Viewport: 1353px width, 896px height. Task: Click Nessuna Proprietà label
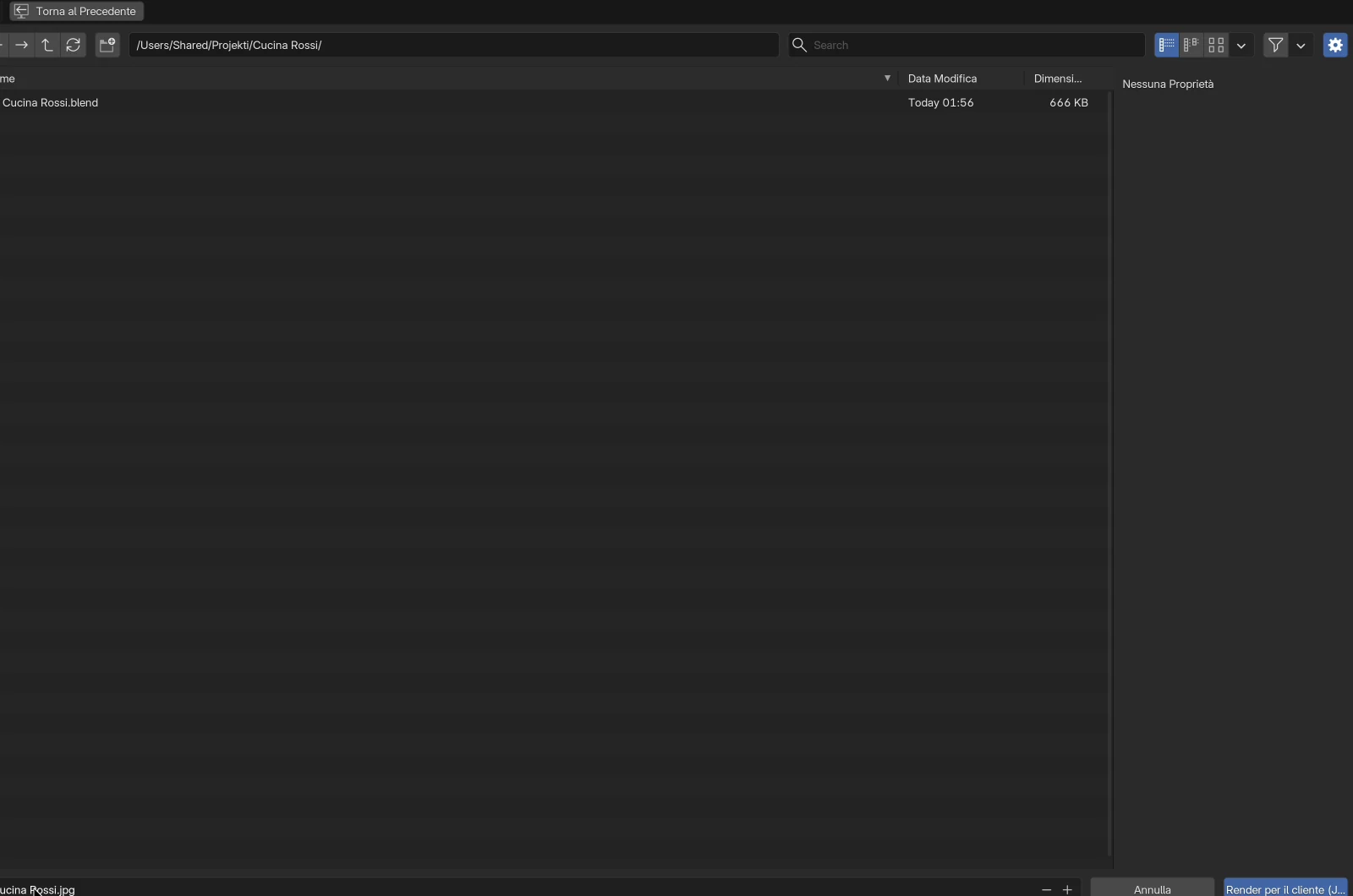(x=1168, y=84)
